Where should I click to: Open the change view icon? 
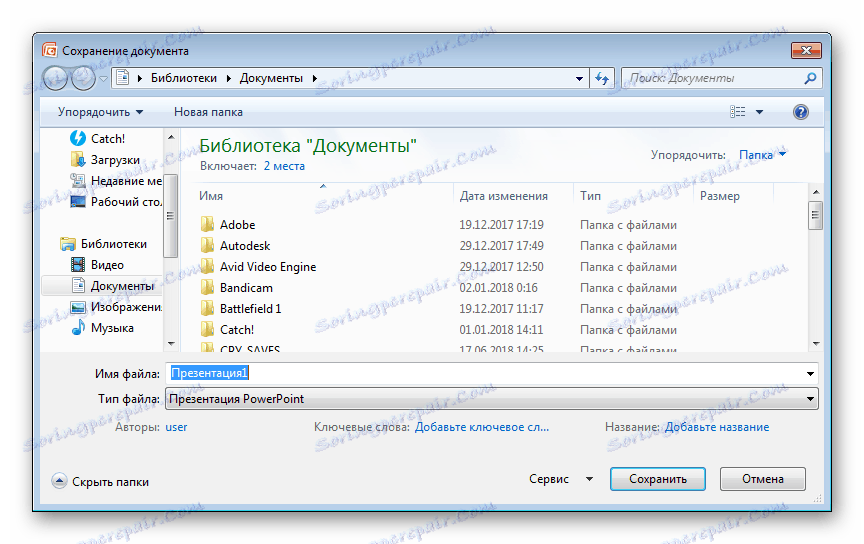pos(738,112)
